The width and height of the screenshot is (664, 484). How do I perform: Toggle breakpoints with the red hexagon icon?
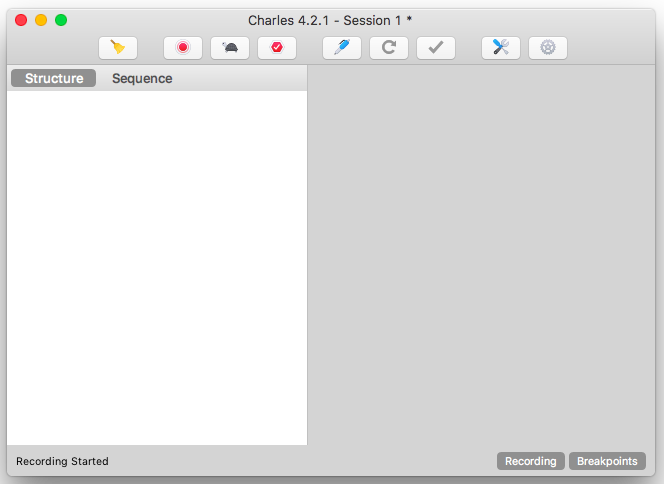coord(277,47)
